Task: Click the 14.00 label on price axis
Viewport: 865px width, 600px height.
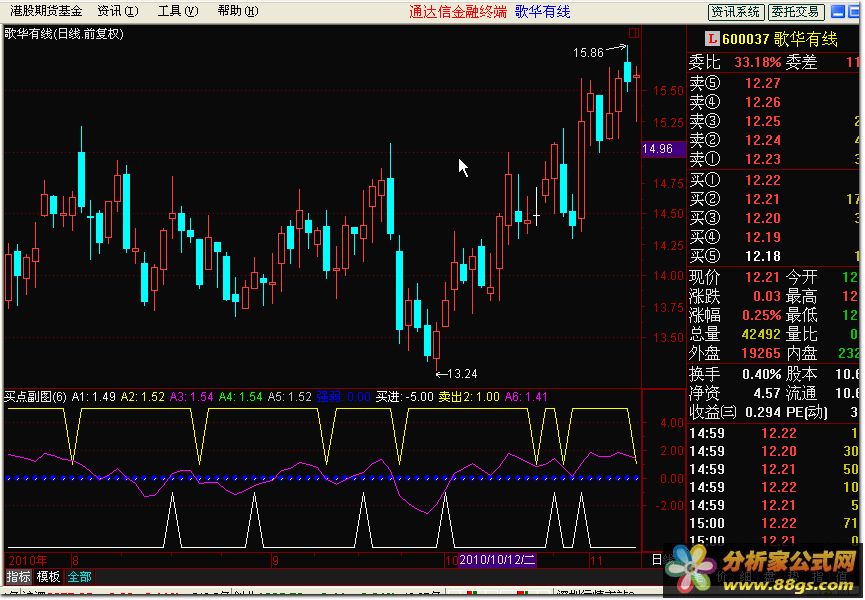Action: 669,276
